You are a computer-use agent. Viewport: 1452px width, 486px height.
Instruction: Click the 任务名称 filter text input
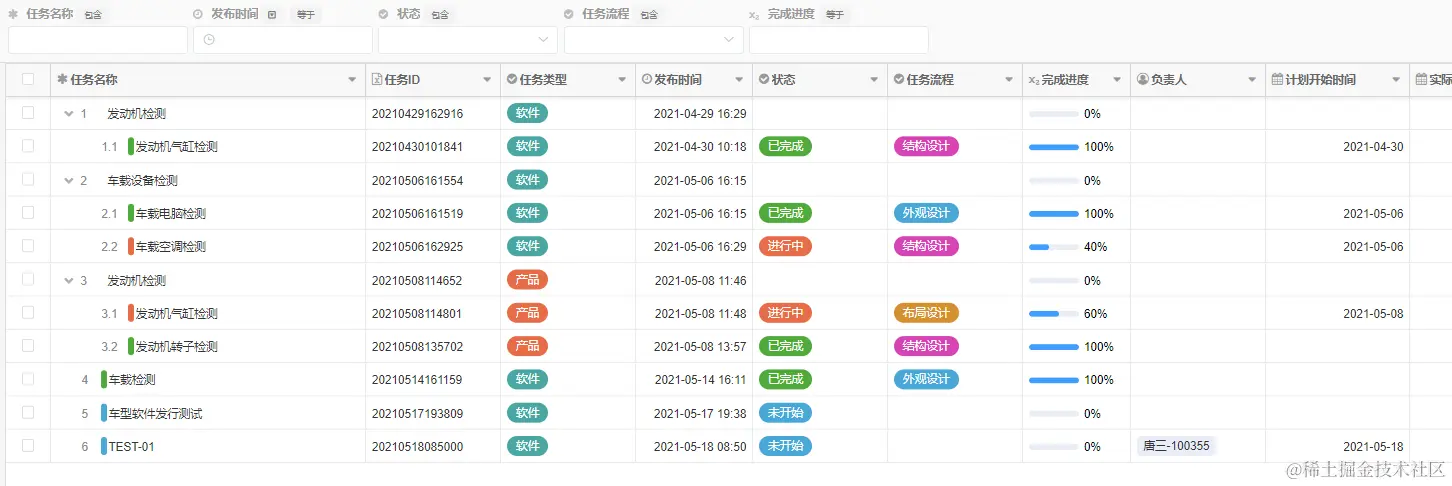point(98,40)
